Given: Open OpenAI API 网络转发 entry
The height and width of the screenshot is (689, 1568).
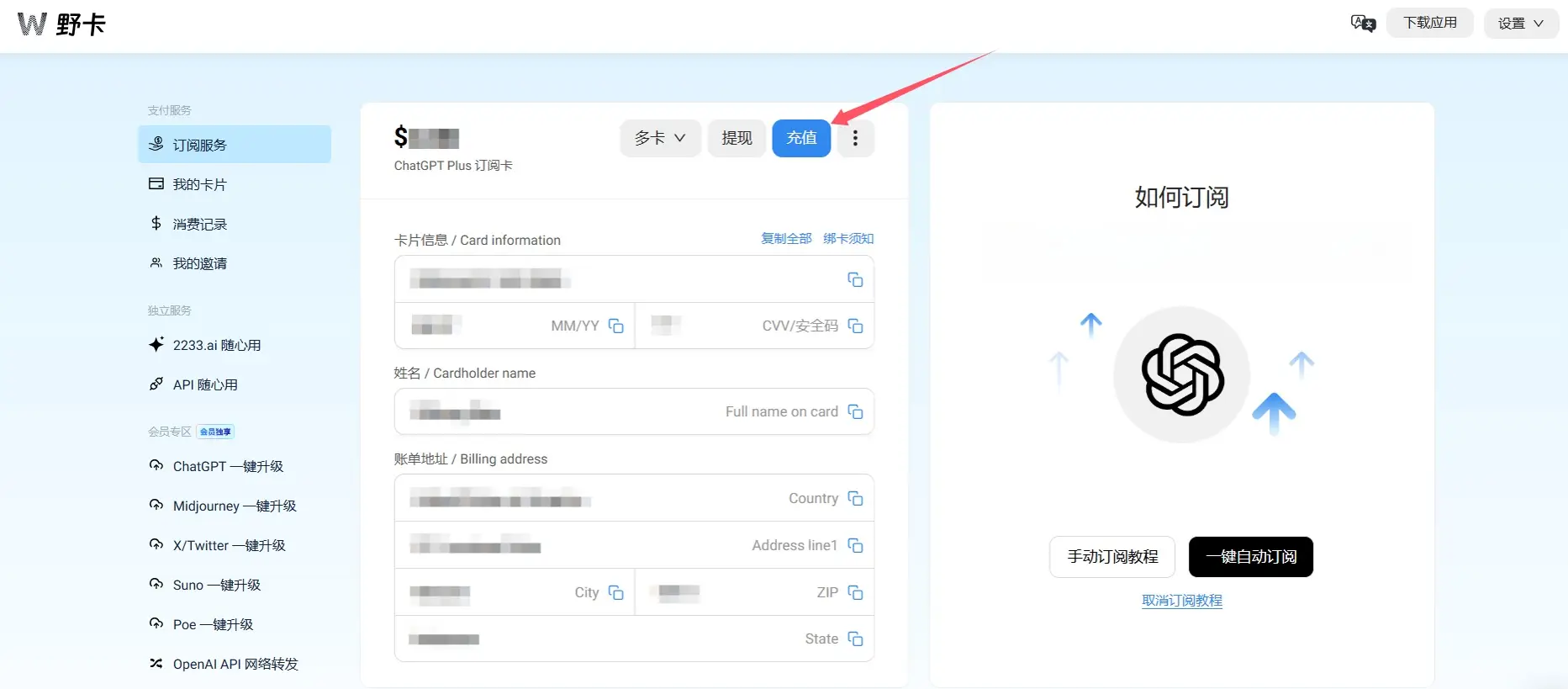Looking at the screenshot, I should [235, 664].
